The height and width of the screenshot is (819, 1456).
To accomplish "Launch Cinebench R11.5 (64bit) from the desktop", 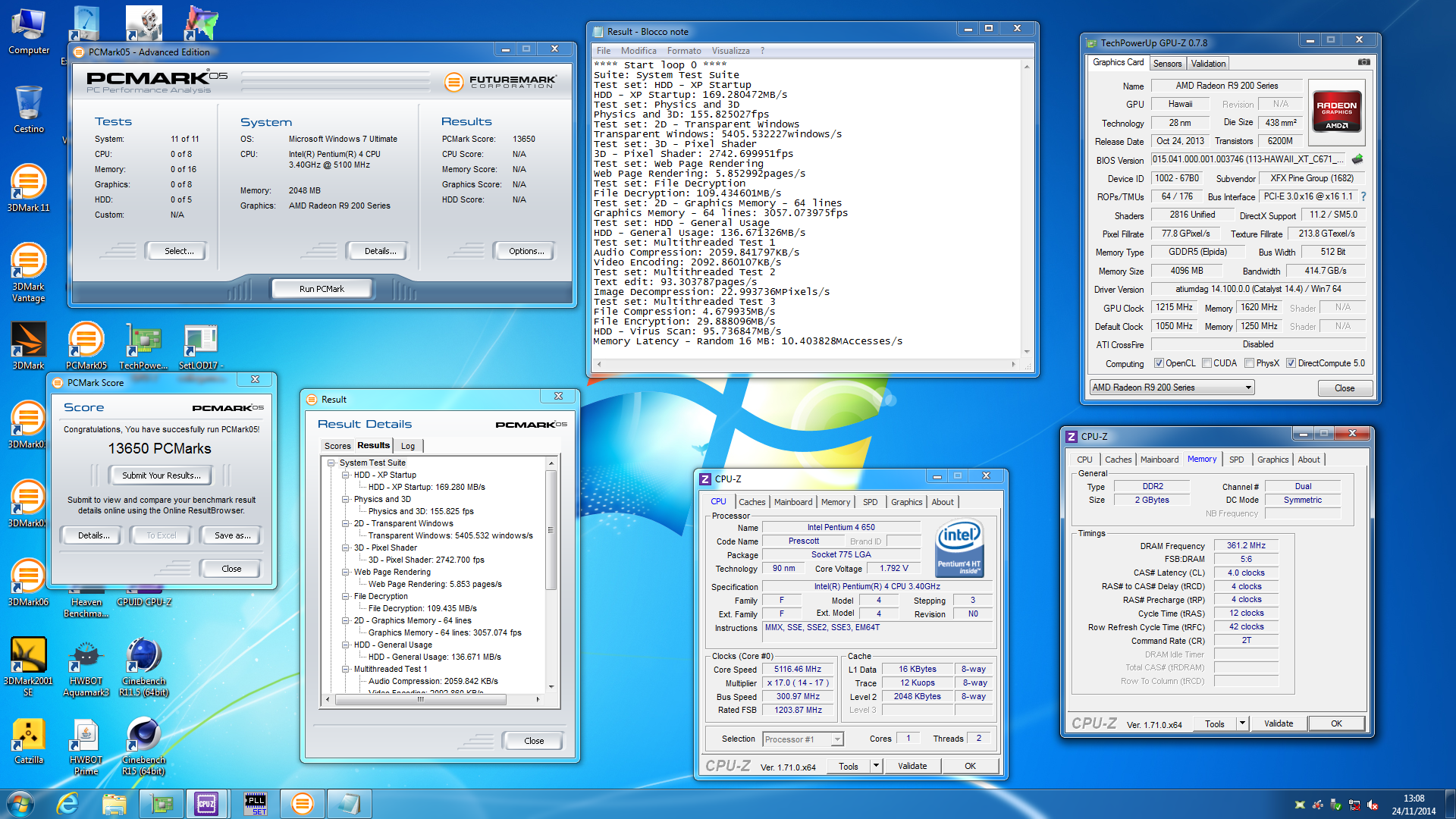I will [x=143, y=665].
